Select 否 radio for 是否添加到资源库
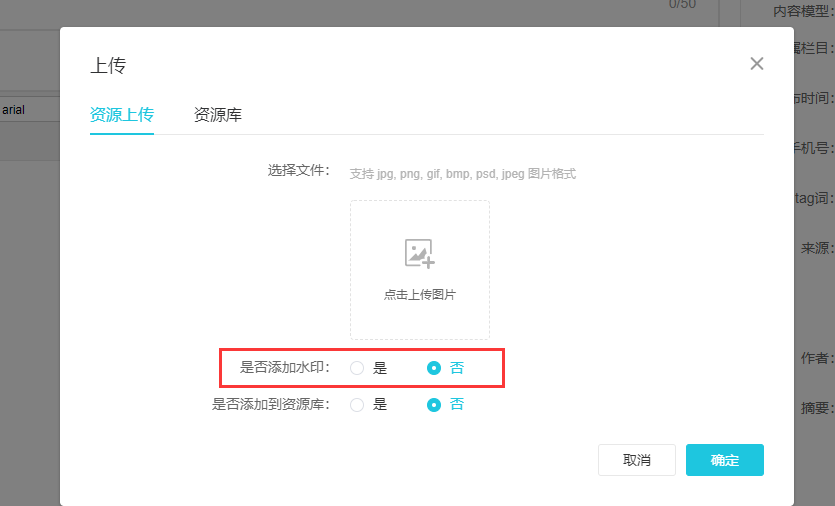The height and width of the screenshot is (506, 835). pyautogui.click(x=434, y=405)
